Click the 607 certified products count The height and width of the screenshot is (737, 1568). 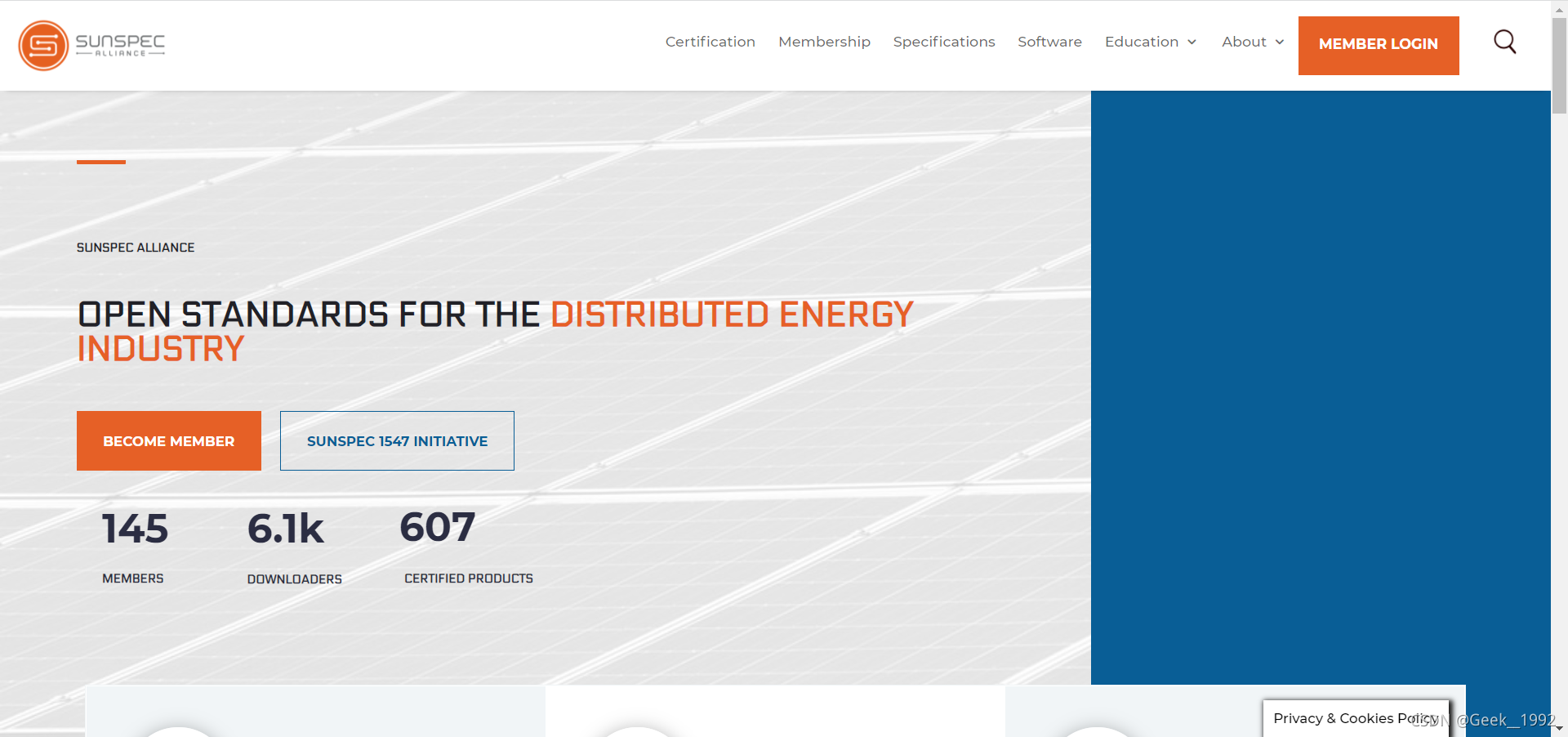[437, 527]
